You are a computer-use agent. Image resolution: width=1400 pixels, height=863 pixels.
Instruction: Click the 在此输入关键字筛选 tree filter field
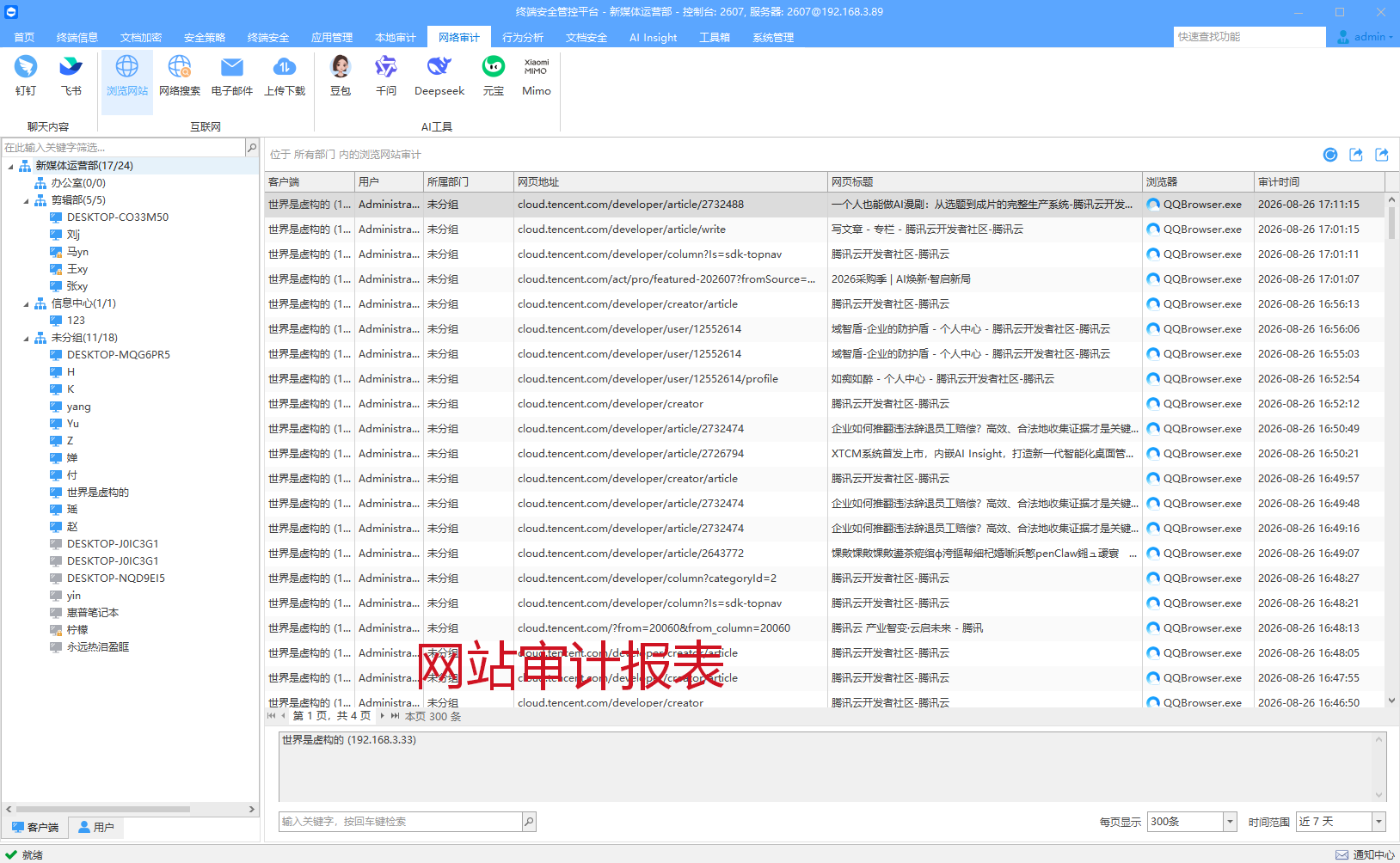(124, 148)
